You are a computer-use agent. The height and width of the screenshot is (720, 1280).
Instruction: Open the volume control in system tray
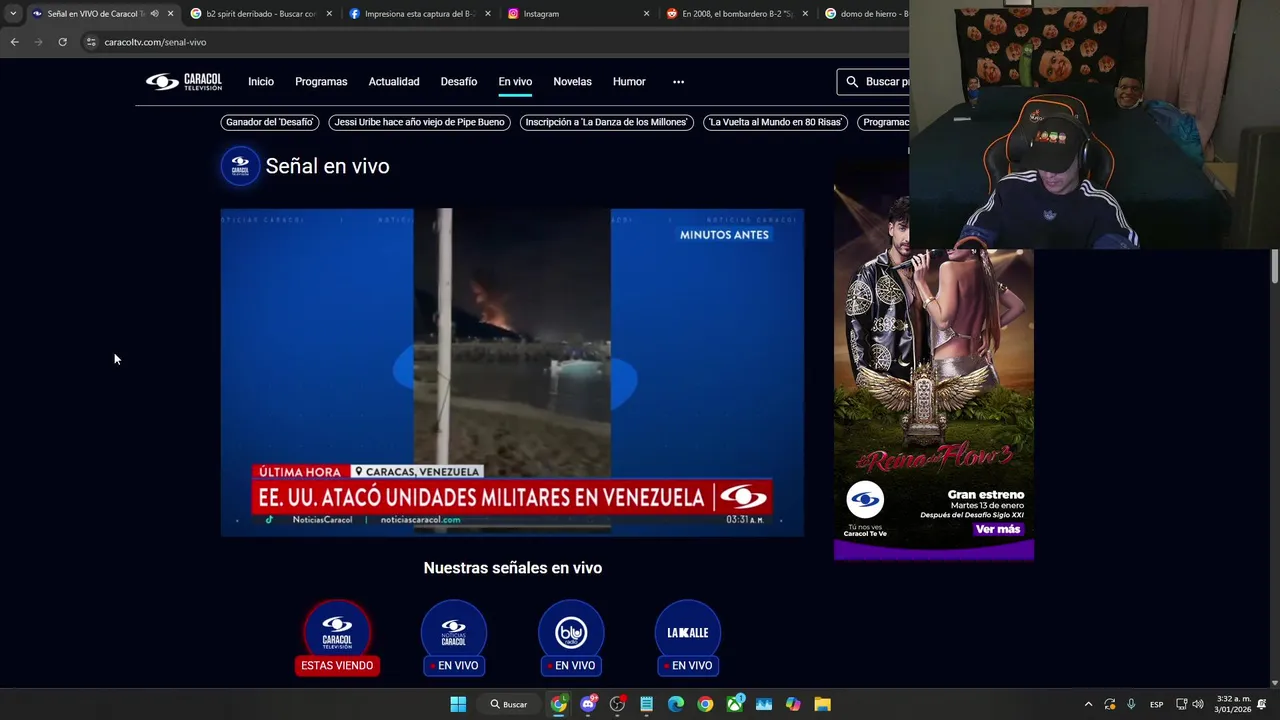point(1198,704)
